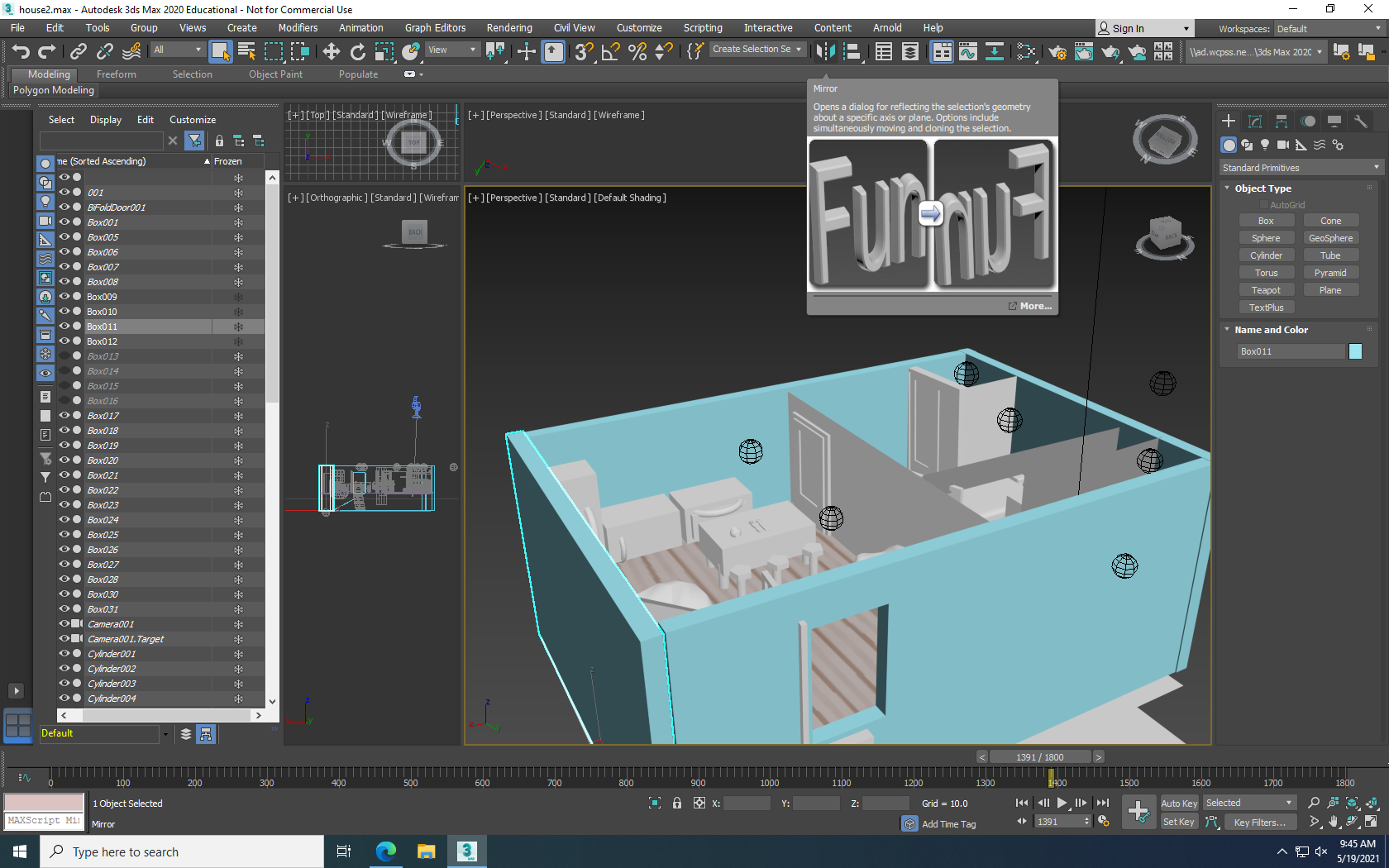Select the Mirror tool
This screenshot has height=868, width=1389.
point(825,50)
